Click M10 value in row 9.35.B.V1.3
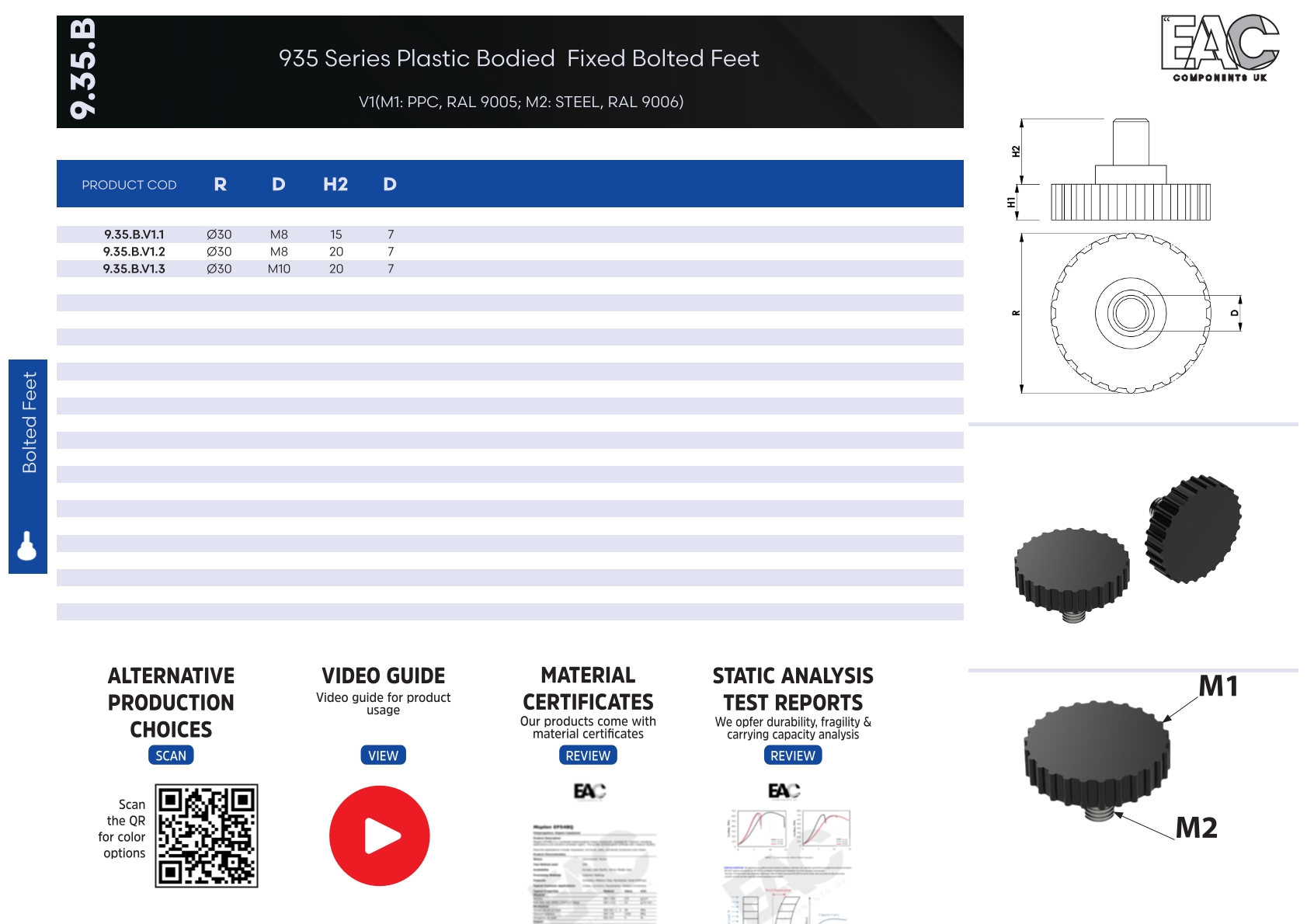Viewport: 1307px width, 924px height. pyautogui.click(x=279, y=269)
